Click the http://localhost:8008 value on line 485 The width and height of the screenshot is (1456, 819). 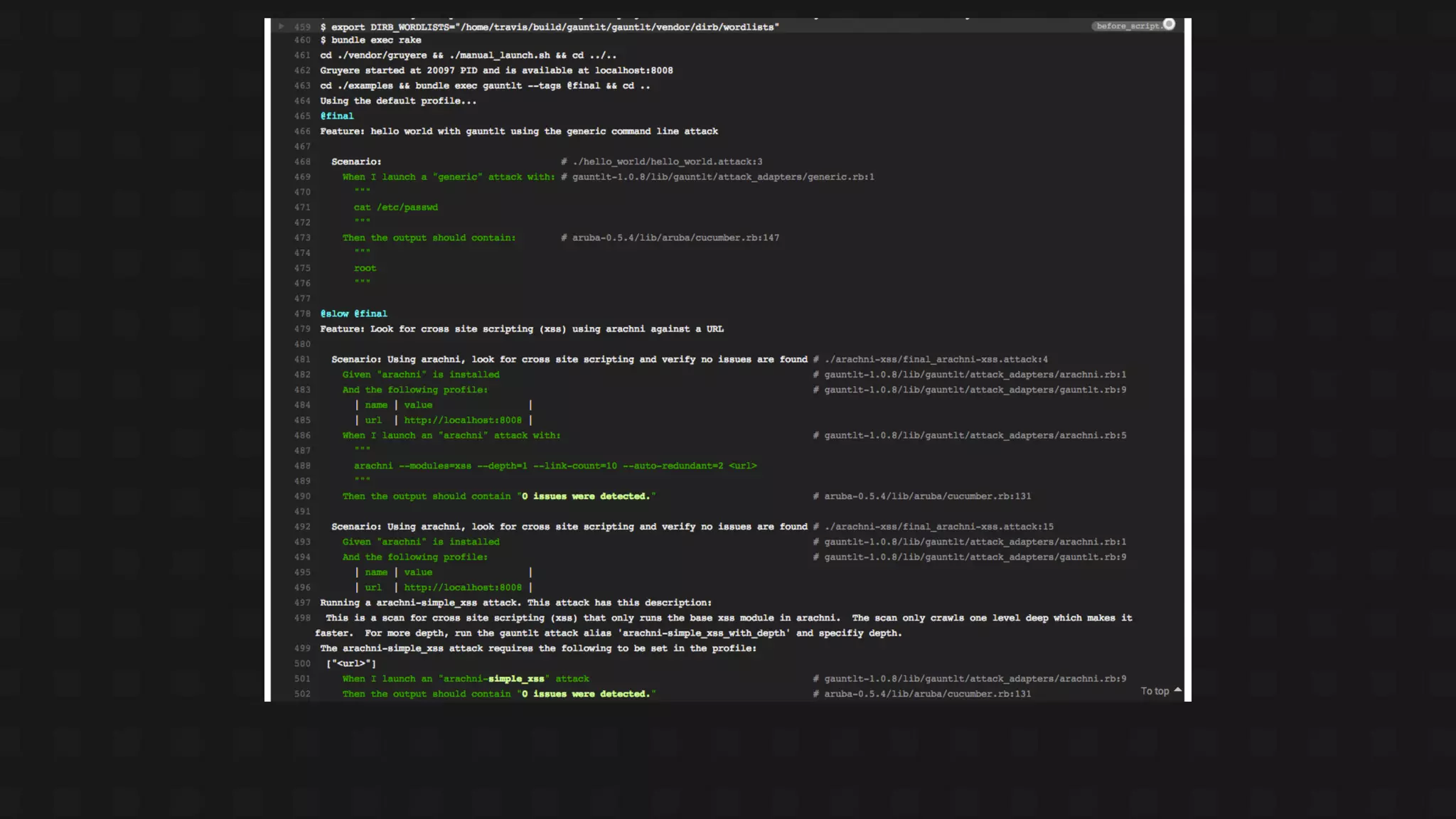click(x=463, y=420)
